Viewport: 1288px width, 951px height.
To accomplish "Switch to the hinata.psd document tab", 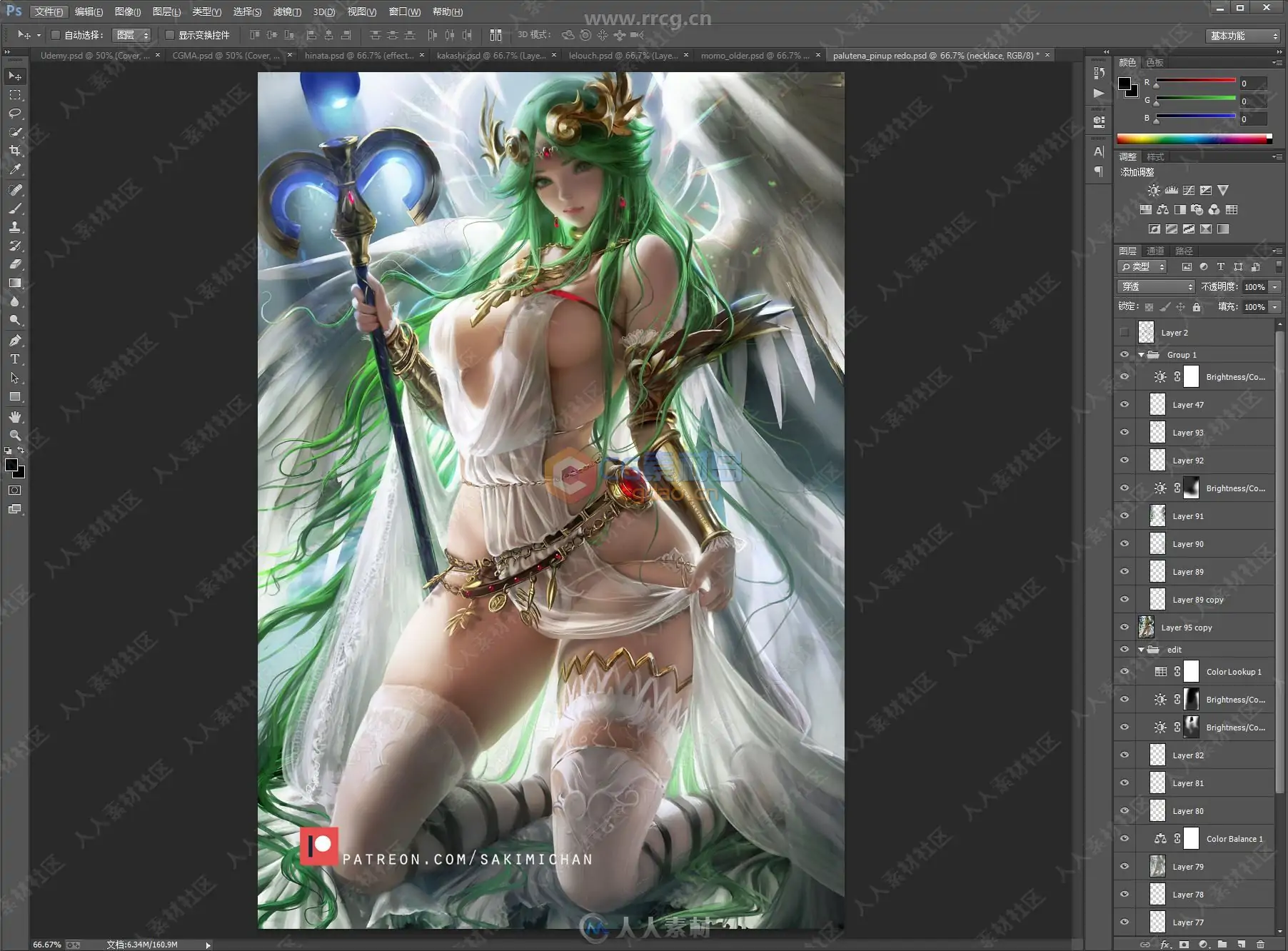I will point(358,55).
